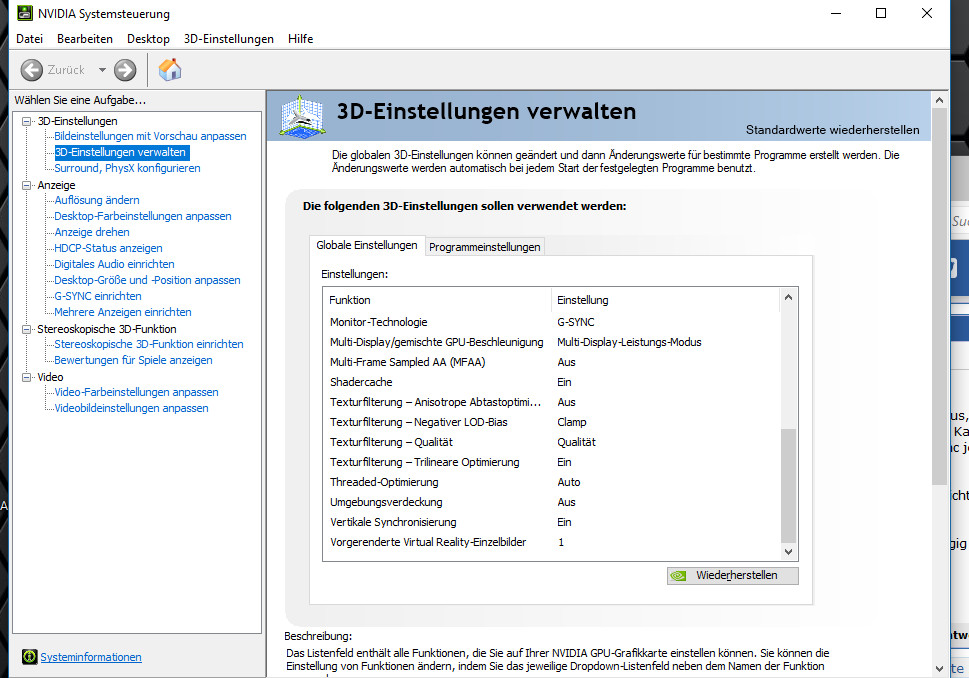This screenshot has height=678, width=969.
Task: Switch to the Programmeinstellungen tab
Action: tap(484, 247)
